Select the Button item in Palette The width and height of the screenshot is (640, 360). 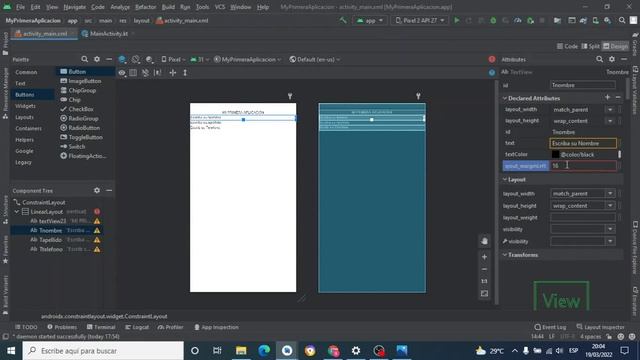85,71
